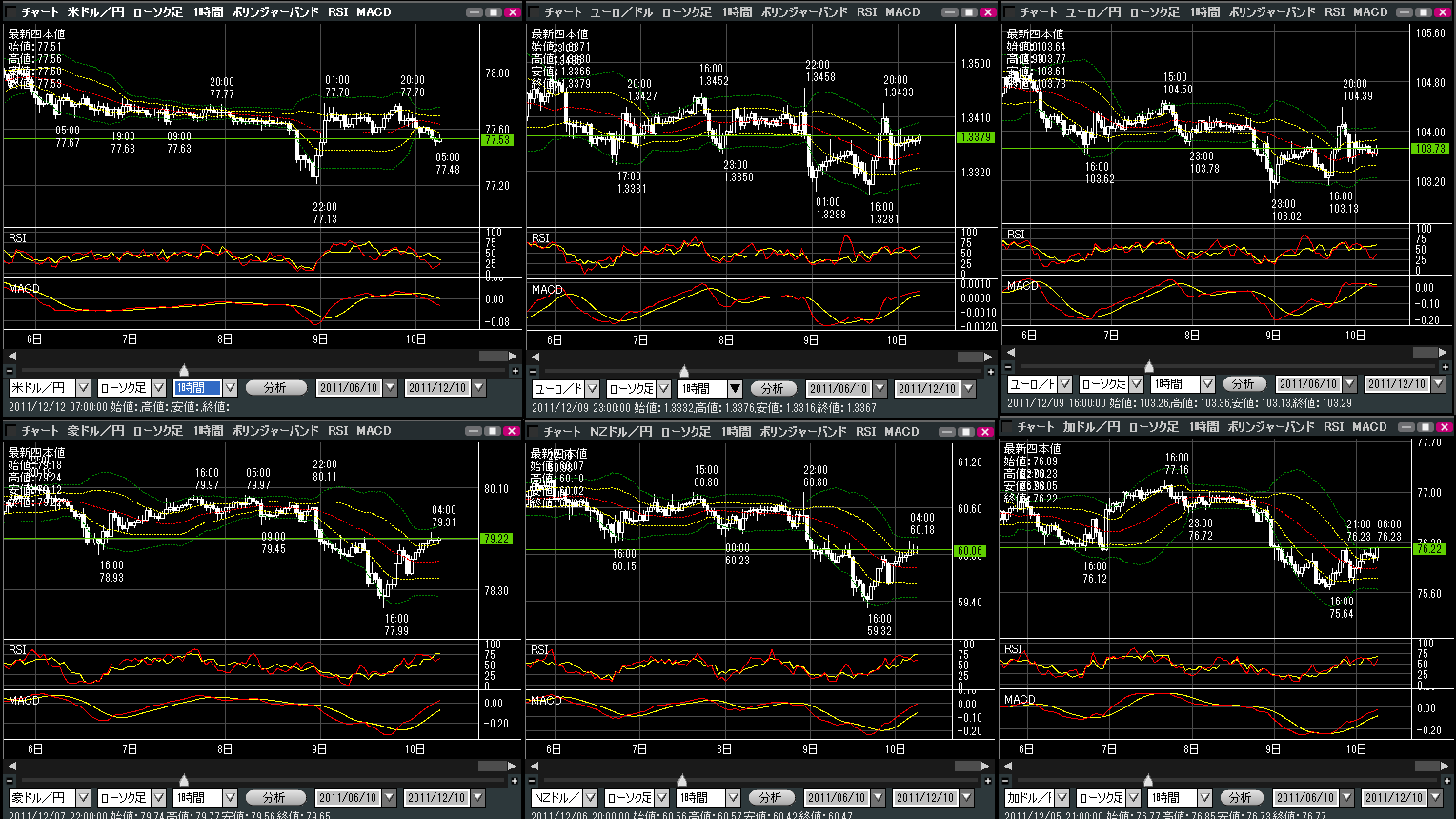This screenshot has height=819, width=1456.
Task: Click zoom-out minus icon in 加ドル/円 chart
Action: tap(1008, 780)
